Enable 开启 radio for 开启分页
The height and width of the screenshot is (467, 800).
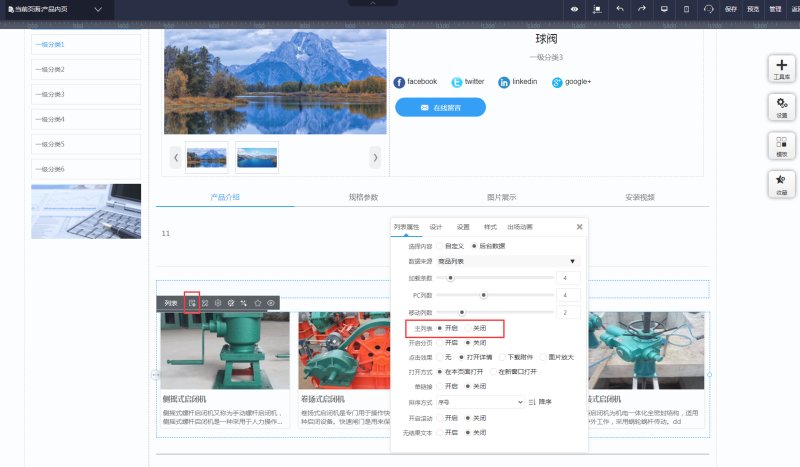click(x=440, y=342)
